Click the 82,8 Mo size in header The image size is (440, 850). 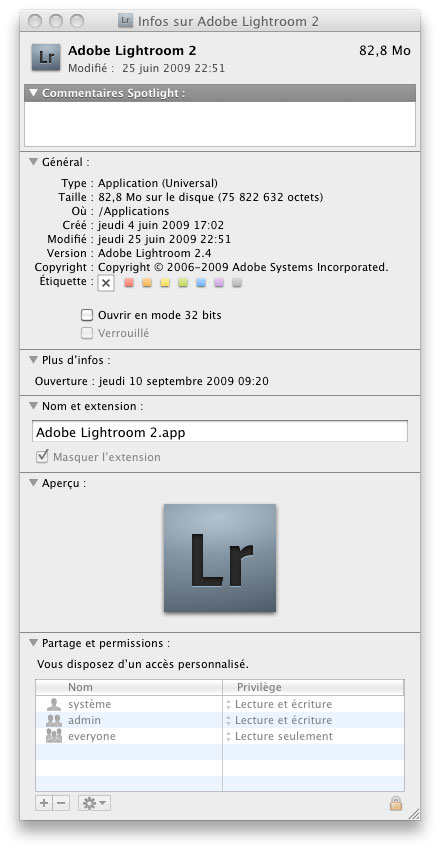point(385,51)
